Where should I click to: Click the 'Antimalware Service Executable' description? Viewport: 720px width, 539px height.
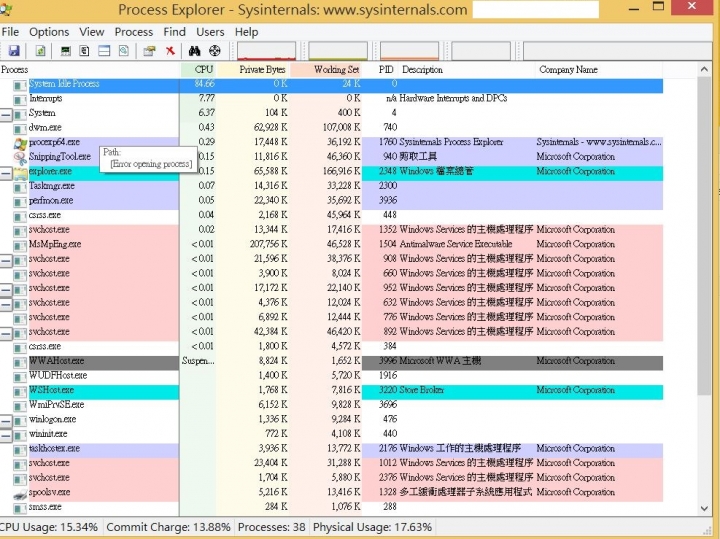(x=456, y=244)
